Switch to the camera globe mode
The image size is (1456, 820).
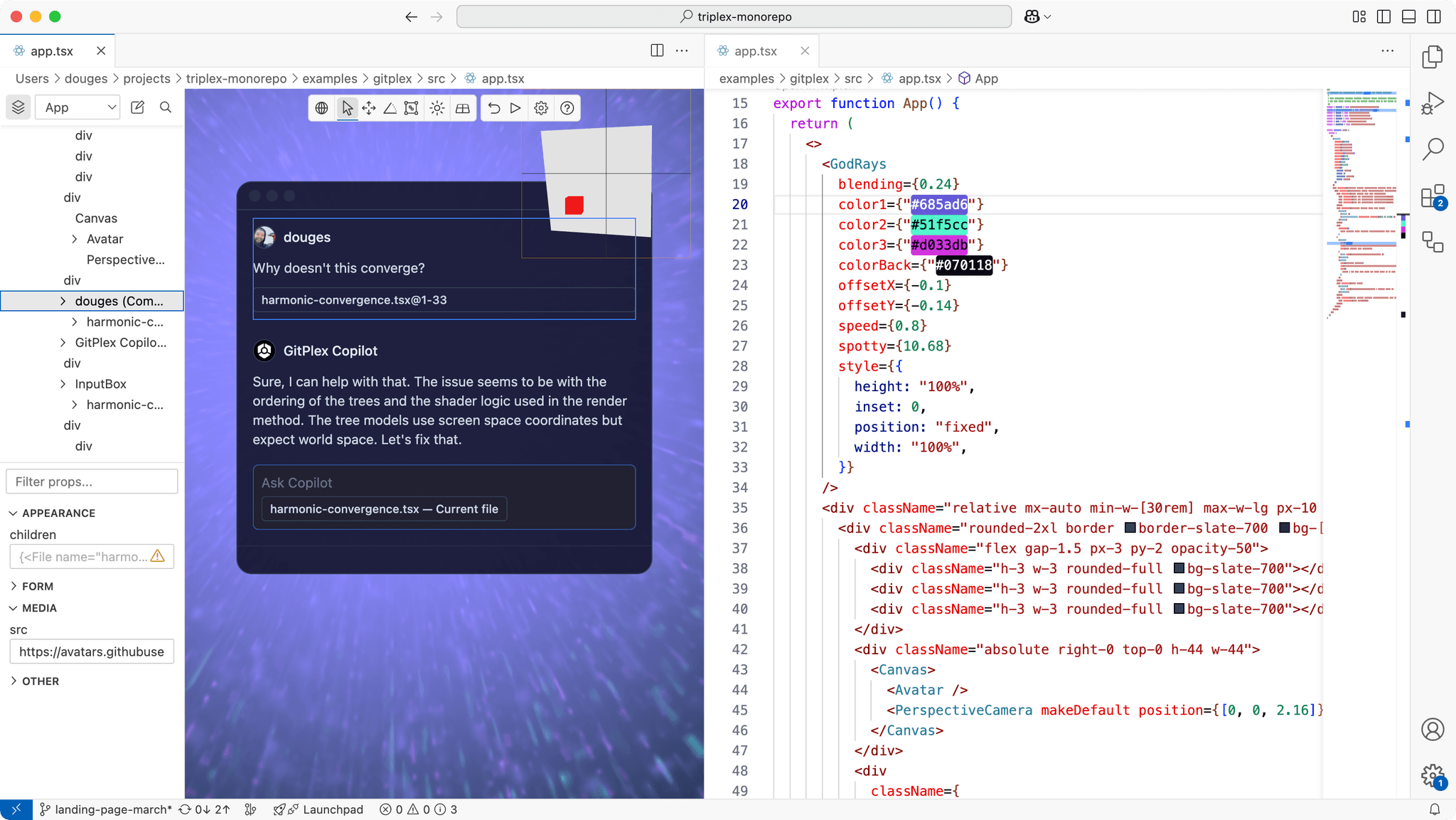pyautogui.click(x=321, y=107)
